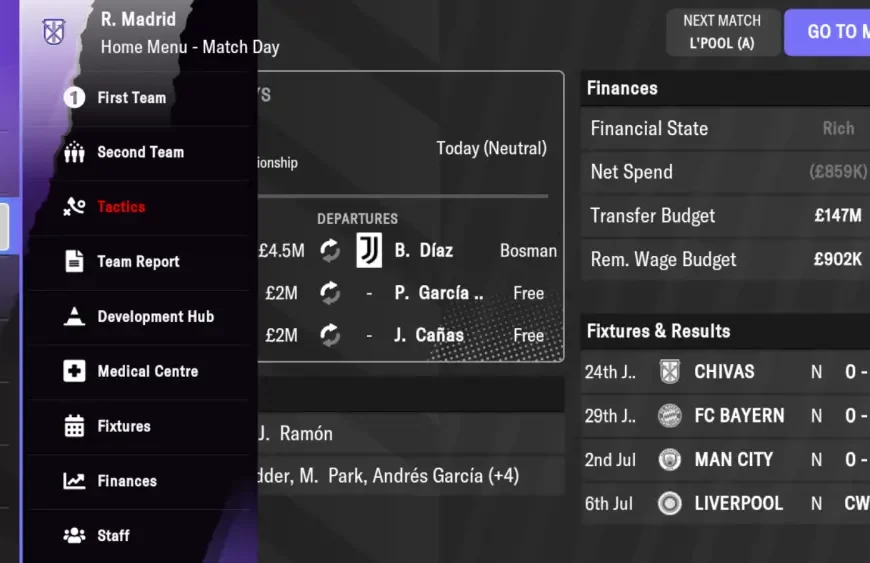Open the Transfer Budget £147M row
This screenshot has height=563, width=870.
click(726, 215)
